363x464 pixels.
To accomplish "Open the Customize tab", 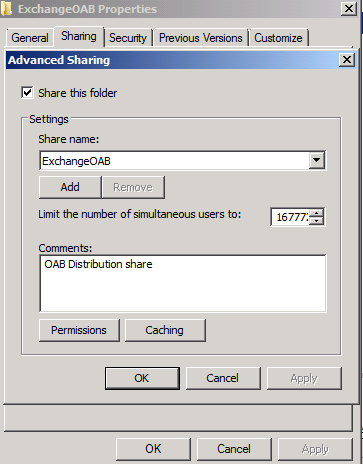I will (278, 38).
